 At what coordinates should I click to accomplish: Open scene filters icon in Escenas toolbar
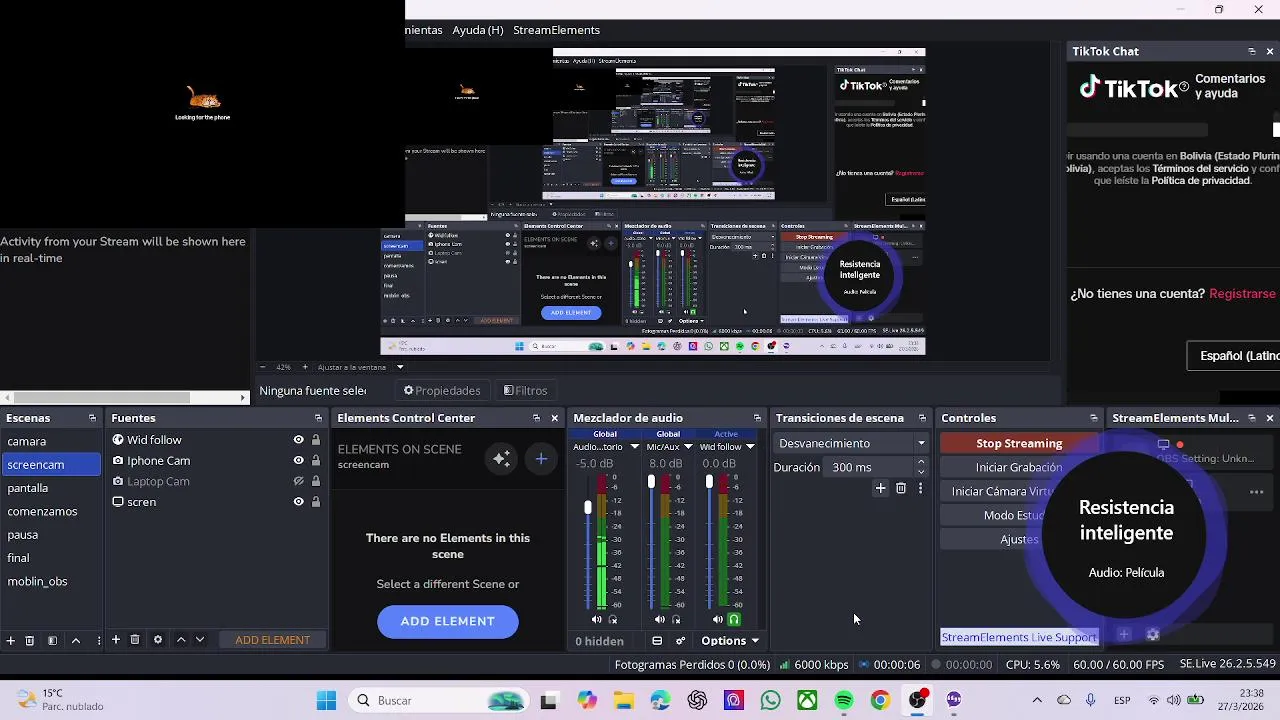pyautogui.click(x=52, y=640)
